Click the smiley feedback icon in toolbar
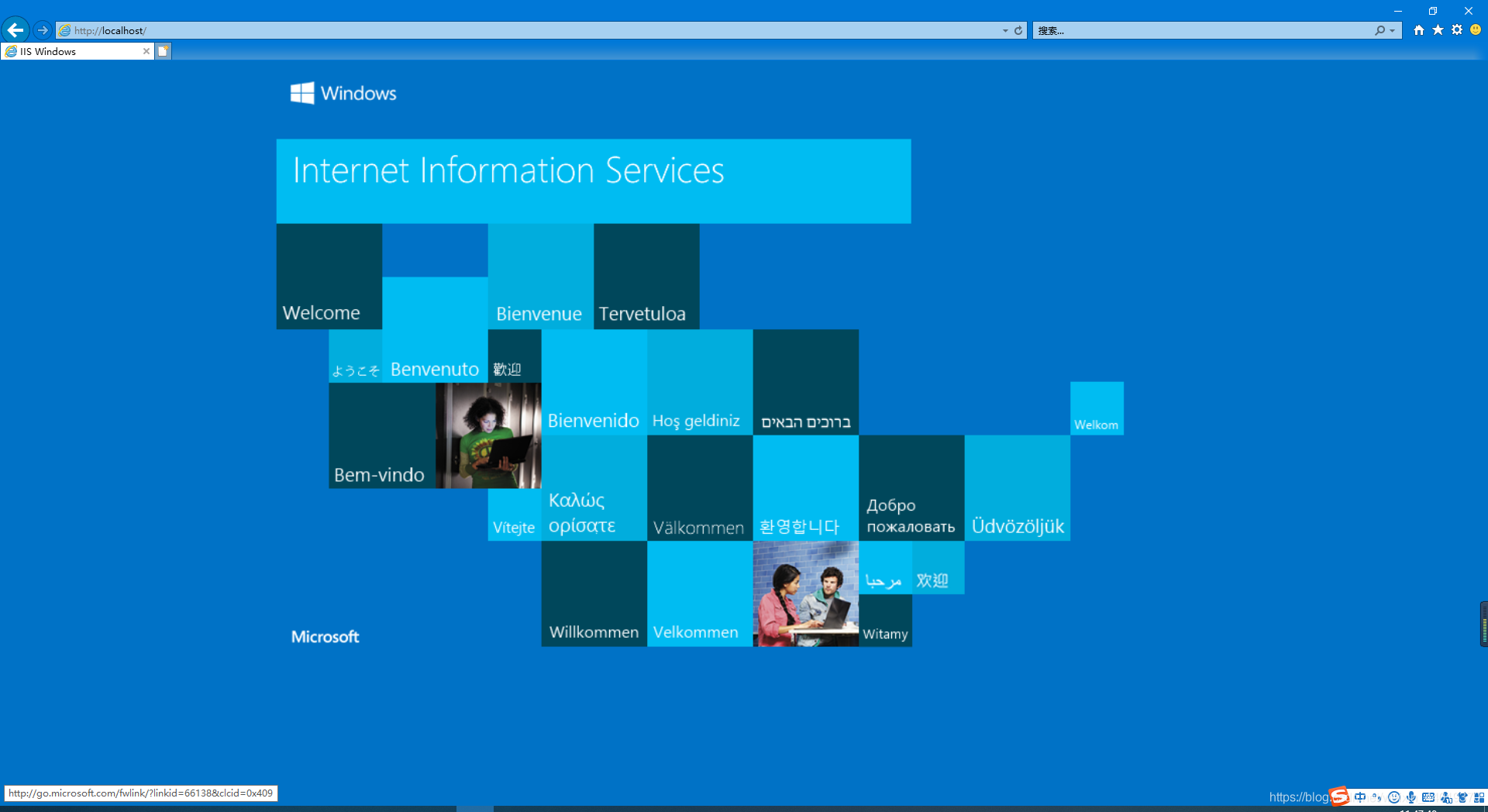The height and width of the screenshot is (812, 1488). point(1476,30)
